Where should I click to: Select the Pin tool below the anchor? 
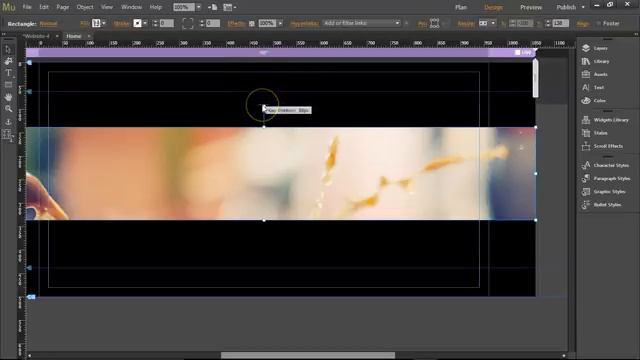click(8, 135)
